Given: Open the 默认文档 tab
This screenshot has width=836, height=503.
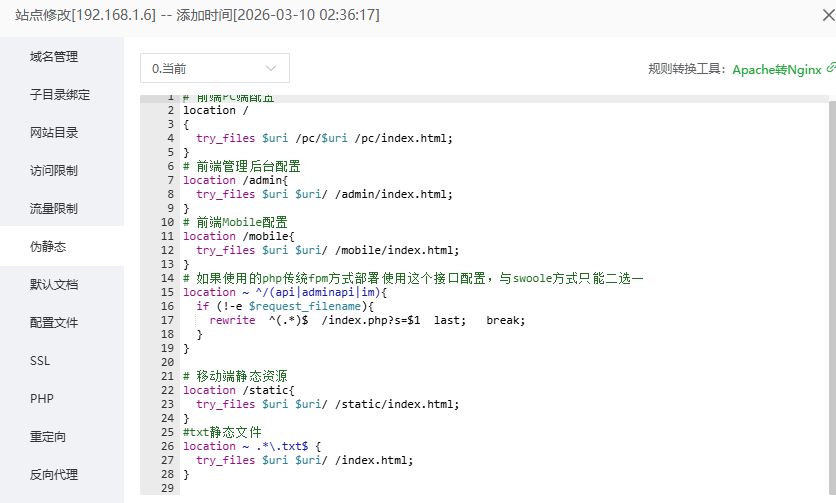Looking at the screenshot, I should (x=54, y=285).
